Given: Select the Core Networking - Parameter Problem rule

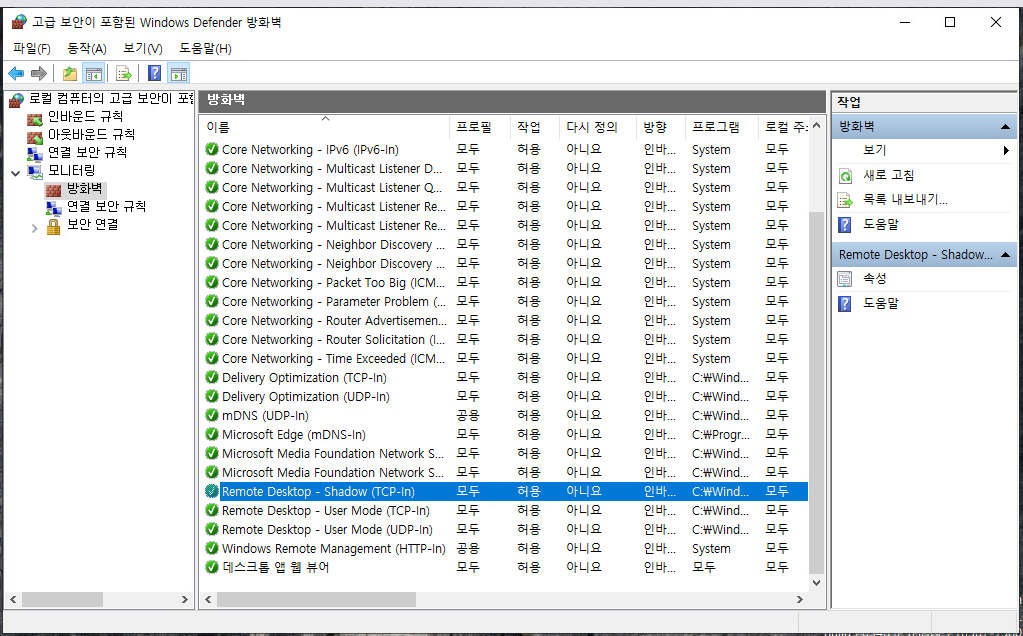Looking at the screenshot, I should (x=333, y=301).
